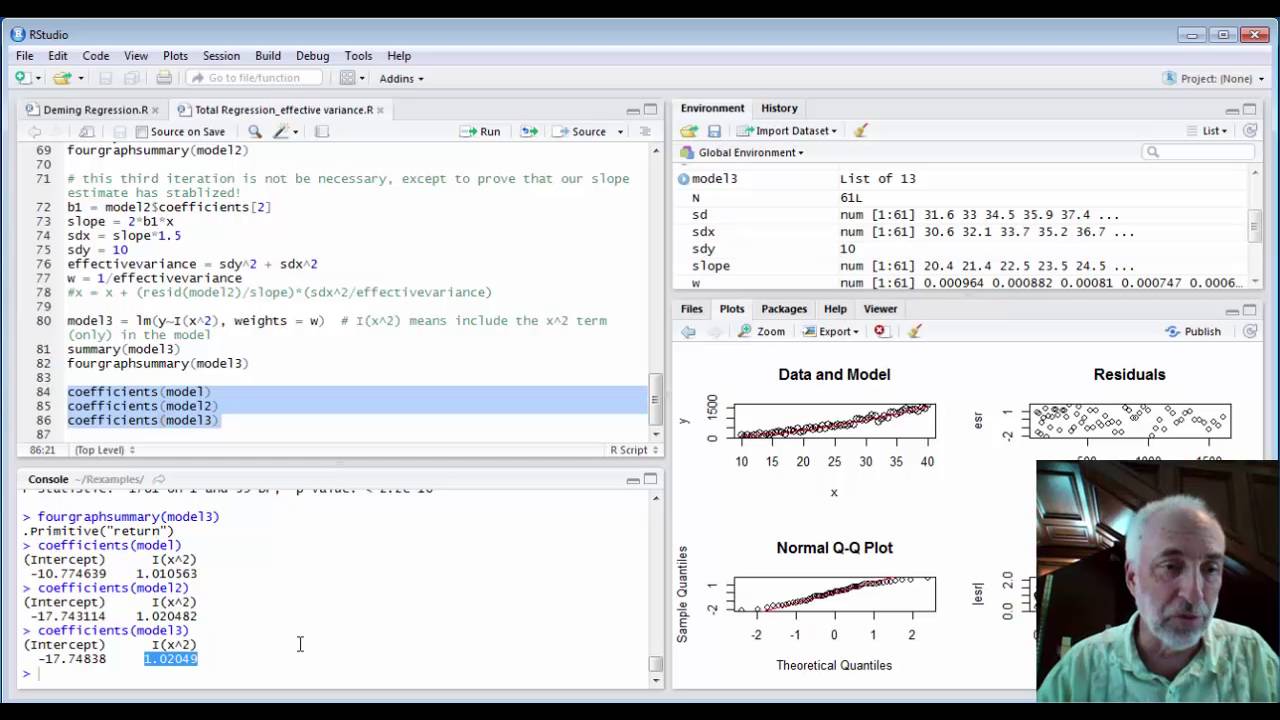Click the compile report notebook icon
This screenshot has height=720, width=1280.
[321, 131]
